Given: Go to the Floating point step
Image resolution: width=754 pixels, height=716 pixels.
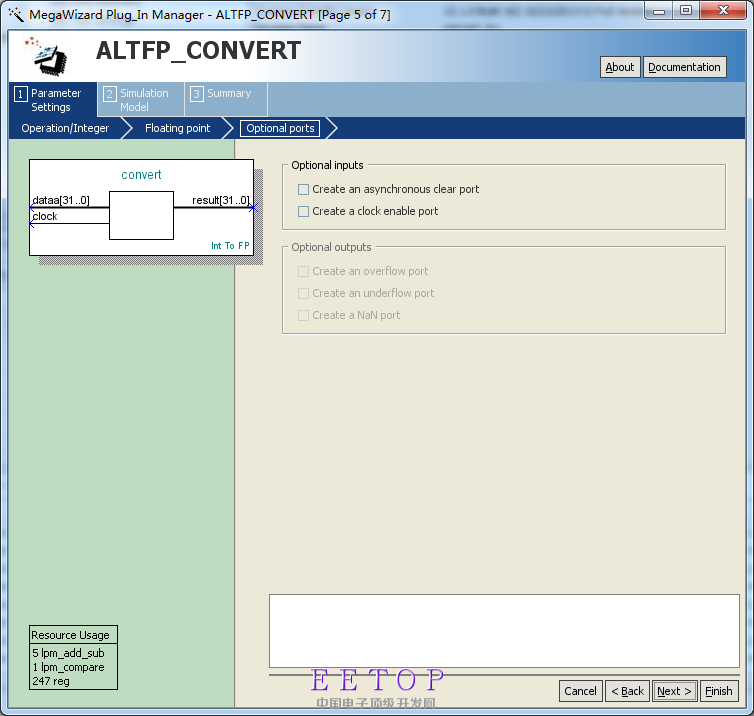Looking at the screenshot, I should pos(177,128).
